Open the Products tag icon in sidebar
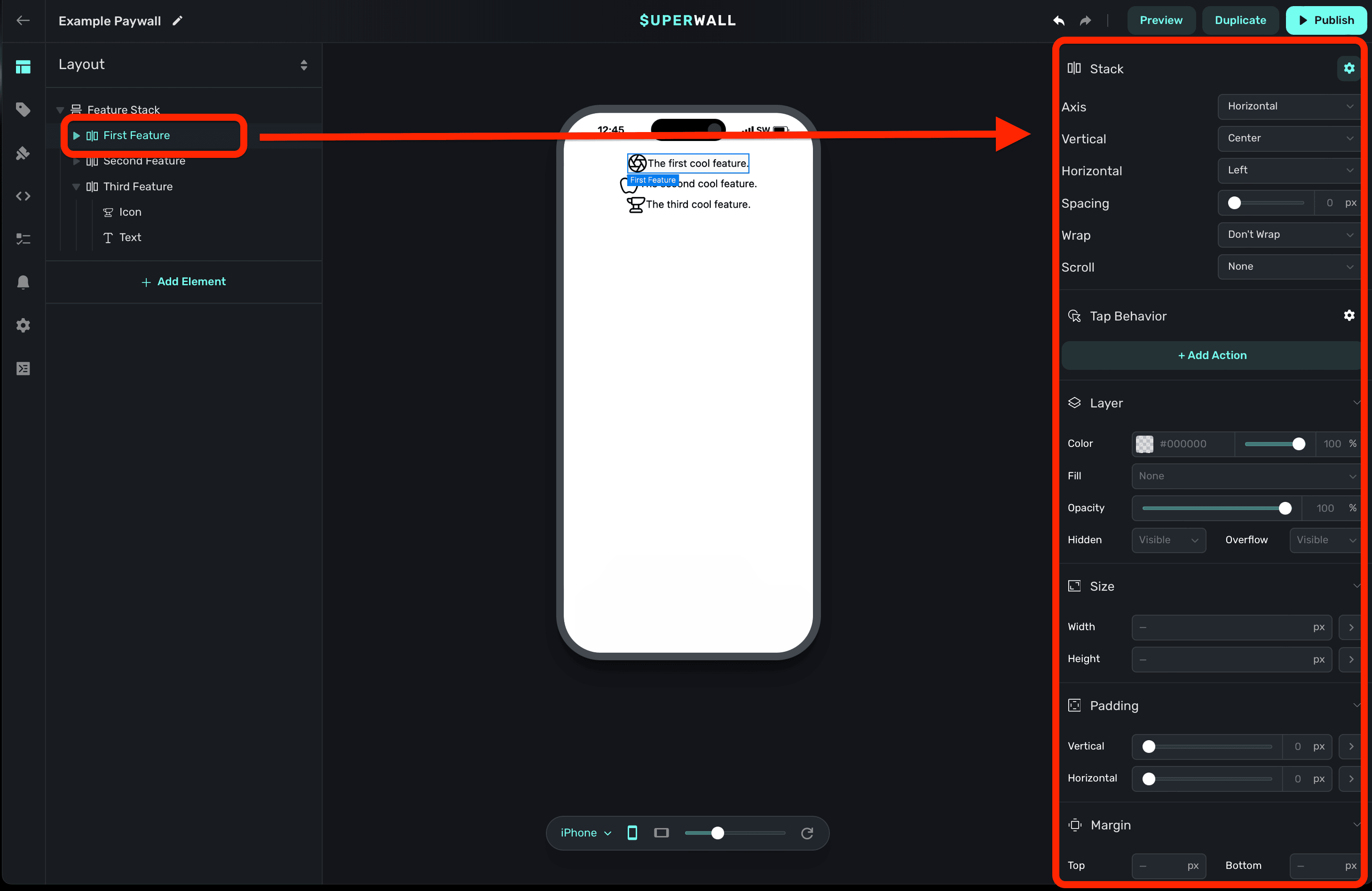The height and width of the screenshot is (891, 1372). (x=23, y=109)
